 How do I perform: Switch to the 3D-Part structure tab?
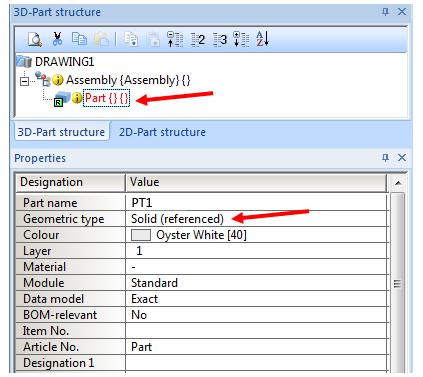coord(61,132)
